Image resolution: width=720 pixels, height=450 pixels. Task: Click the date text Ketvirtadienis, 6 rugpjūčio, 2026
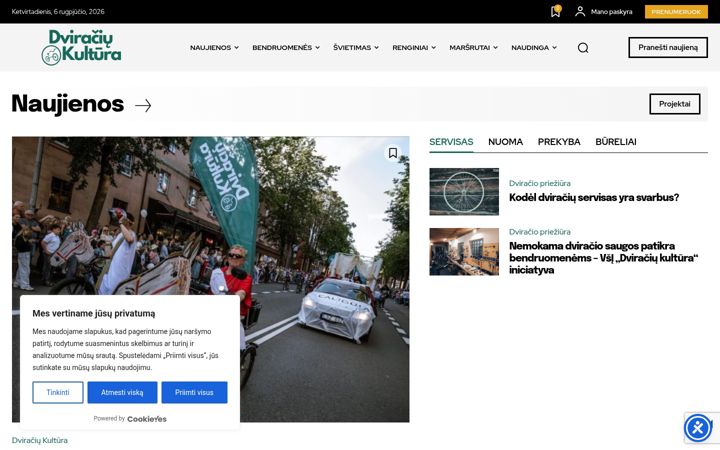click(58, 11)
